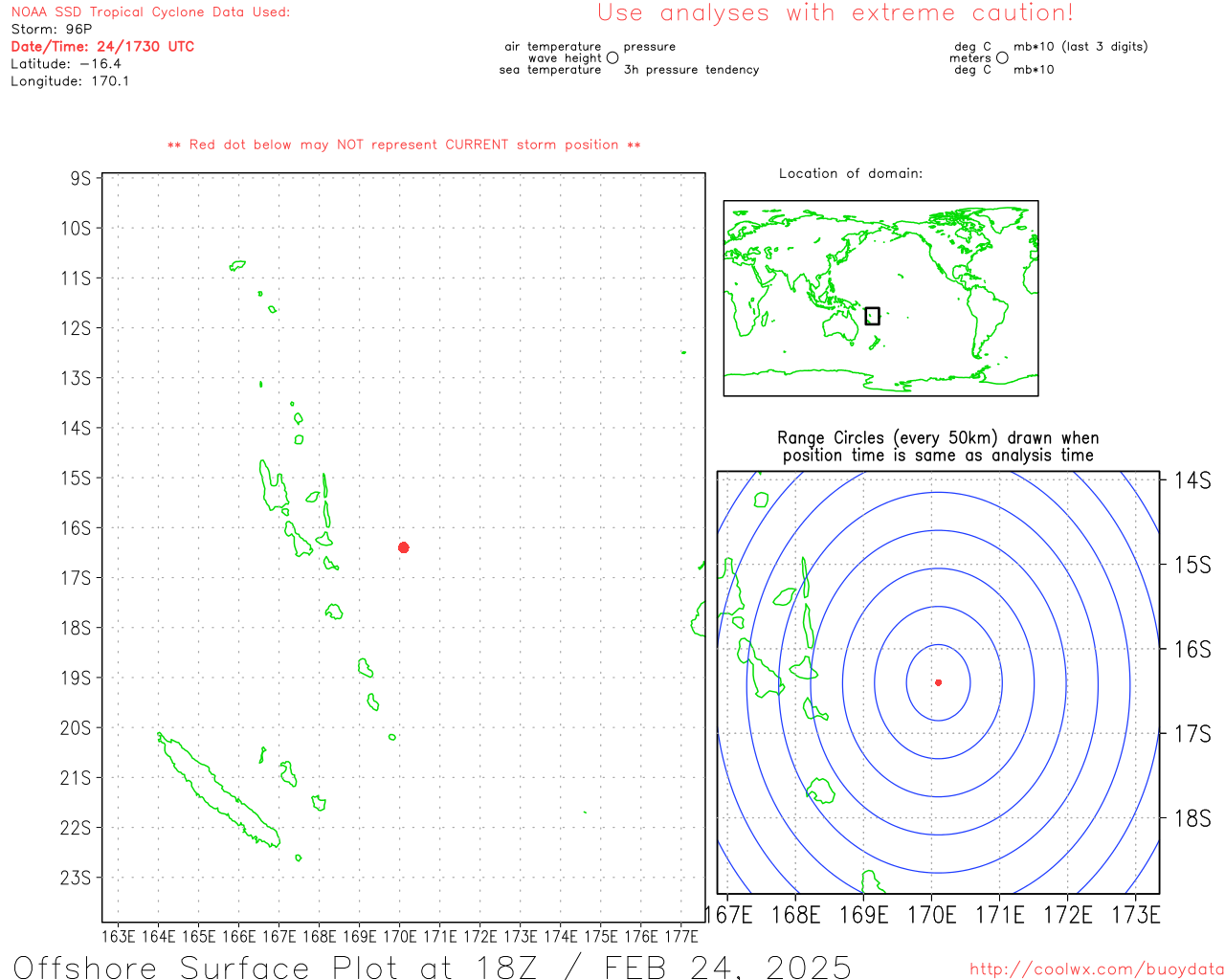Image resolution: width=1225 pixels, height=980 pixels.
Task: Select the 'Storm: 96P' text
Action: coord(52,30)
